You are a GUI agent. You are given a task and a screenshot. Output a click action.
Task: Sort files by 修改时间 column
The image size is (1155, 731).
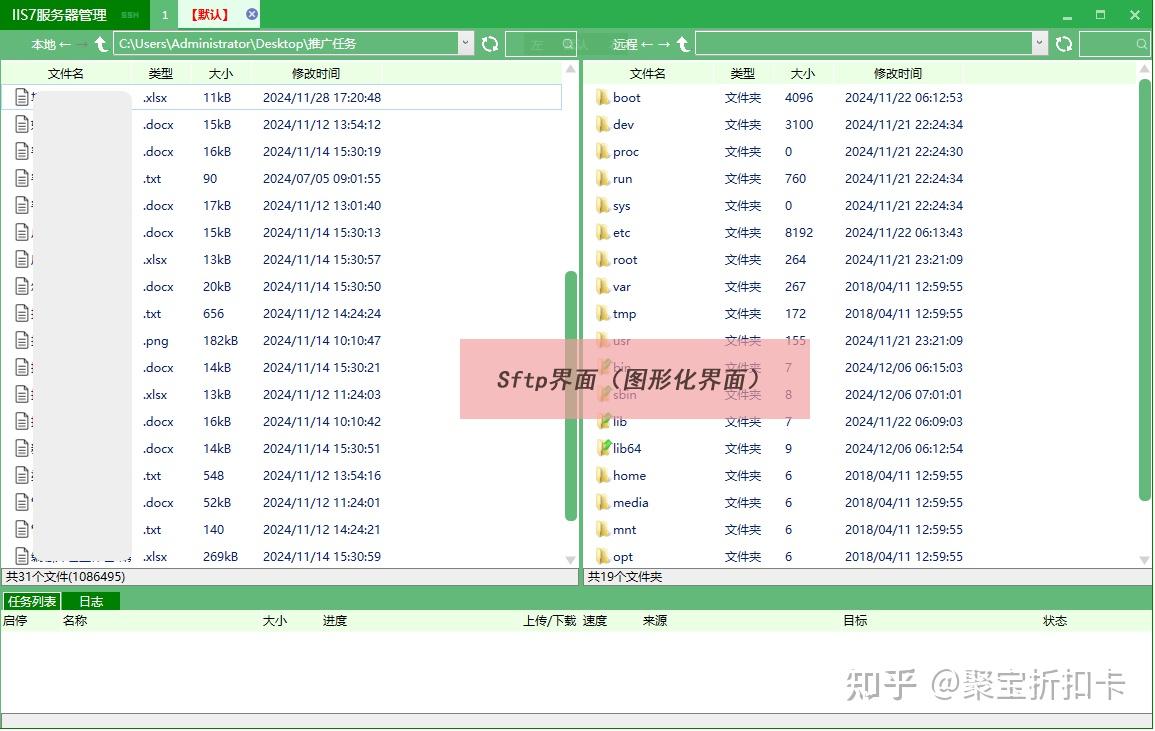pyautogui.click(x=315, y=72)
